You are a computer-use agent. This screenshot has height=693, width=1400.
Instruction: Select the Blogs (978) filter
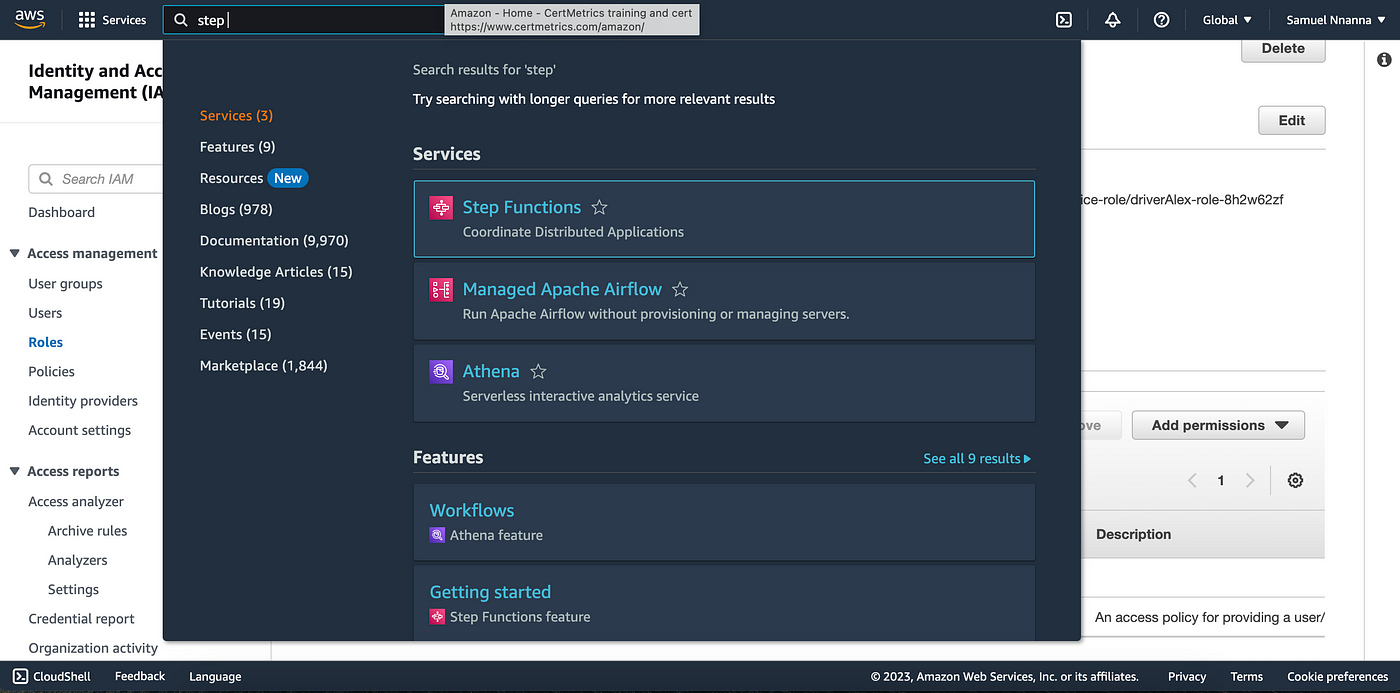coord(236,209)
